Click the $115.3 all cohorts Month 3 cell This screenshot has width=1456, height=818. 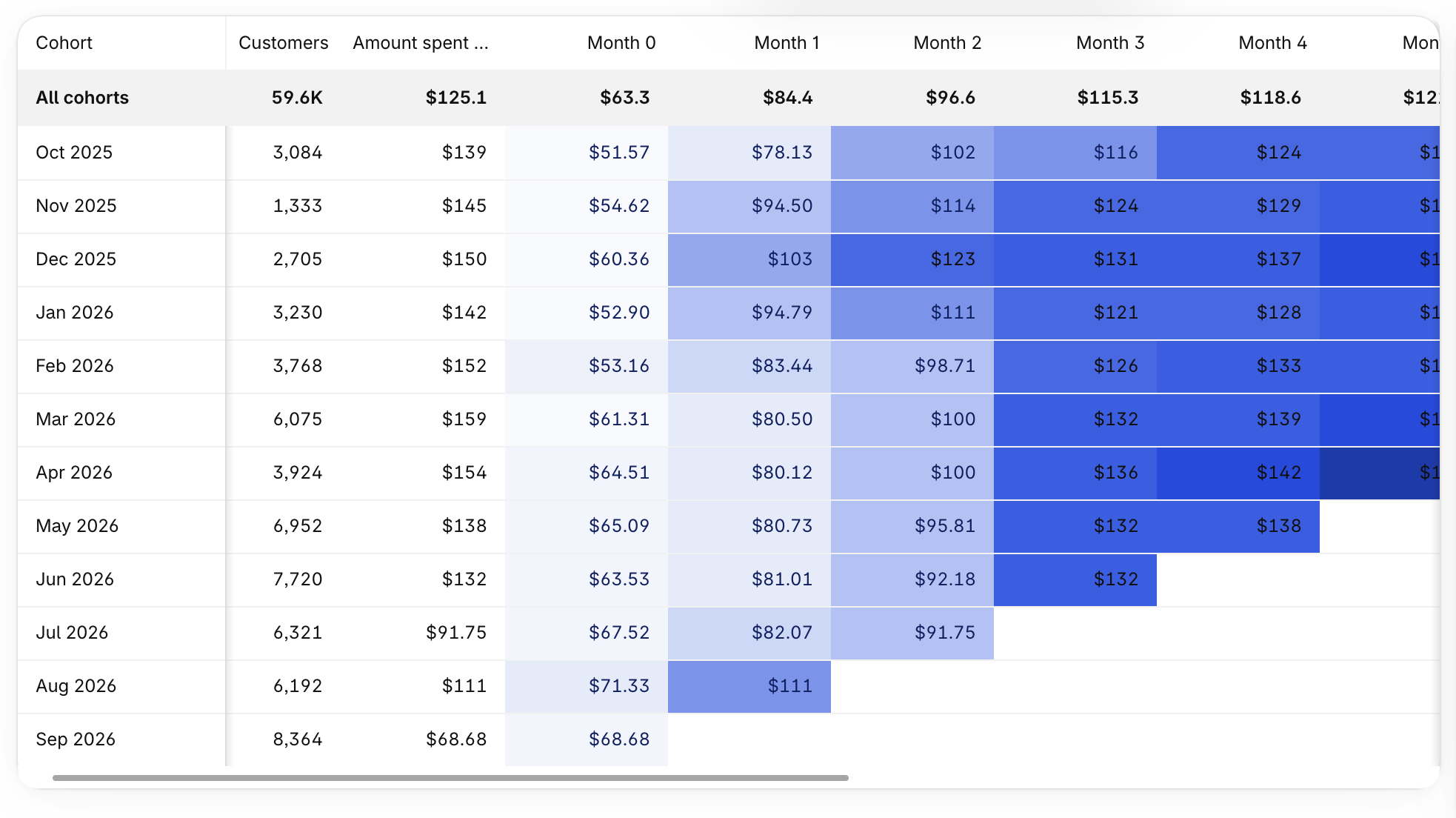click(x=1108, y=98)
